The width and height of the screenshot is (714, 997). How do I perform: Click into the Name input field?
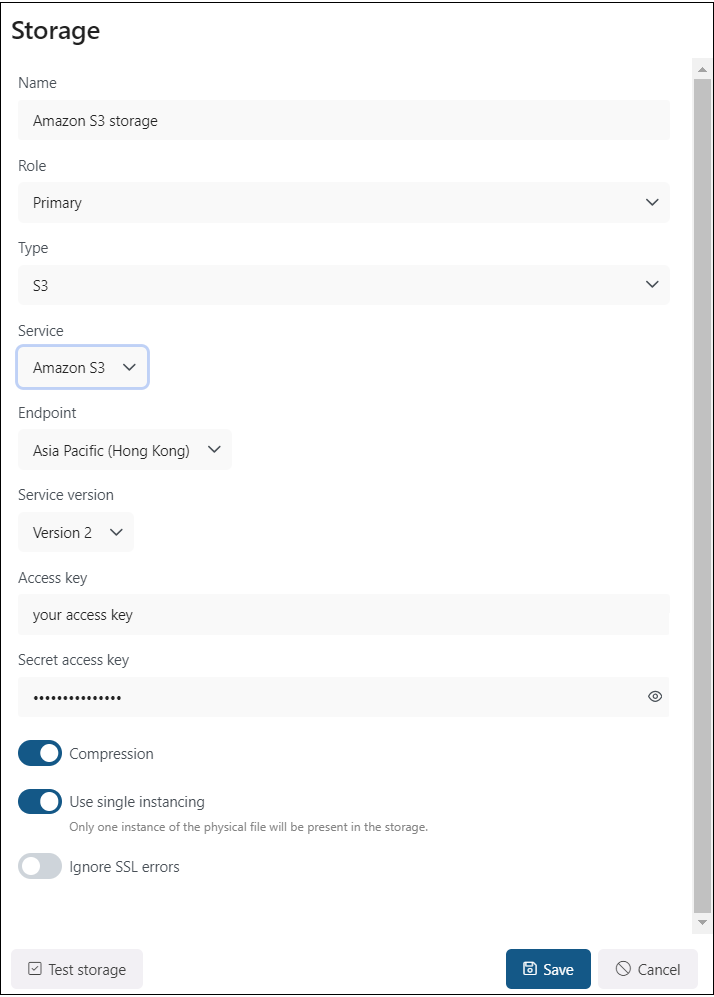point(343,121)
